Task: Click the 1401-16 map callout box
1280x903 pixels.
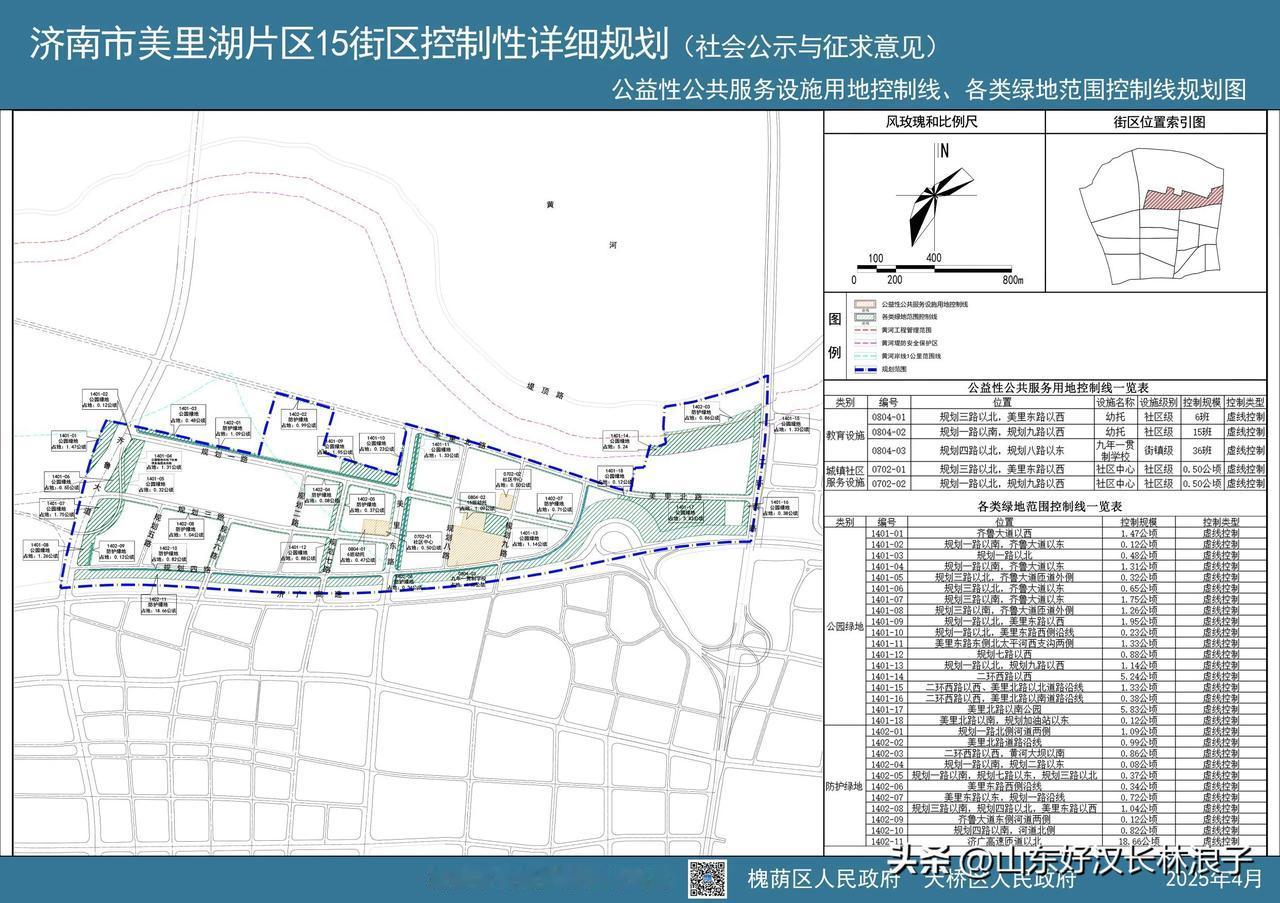Action: pos(780,507)
